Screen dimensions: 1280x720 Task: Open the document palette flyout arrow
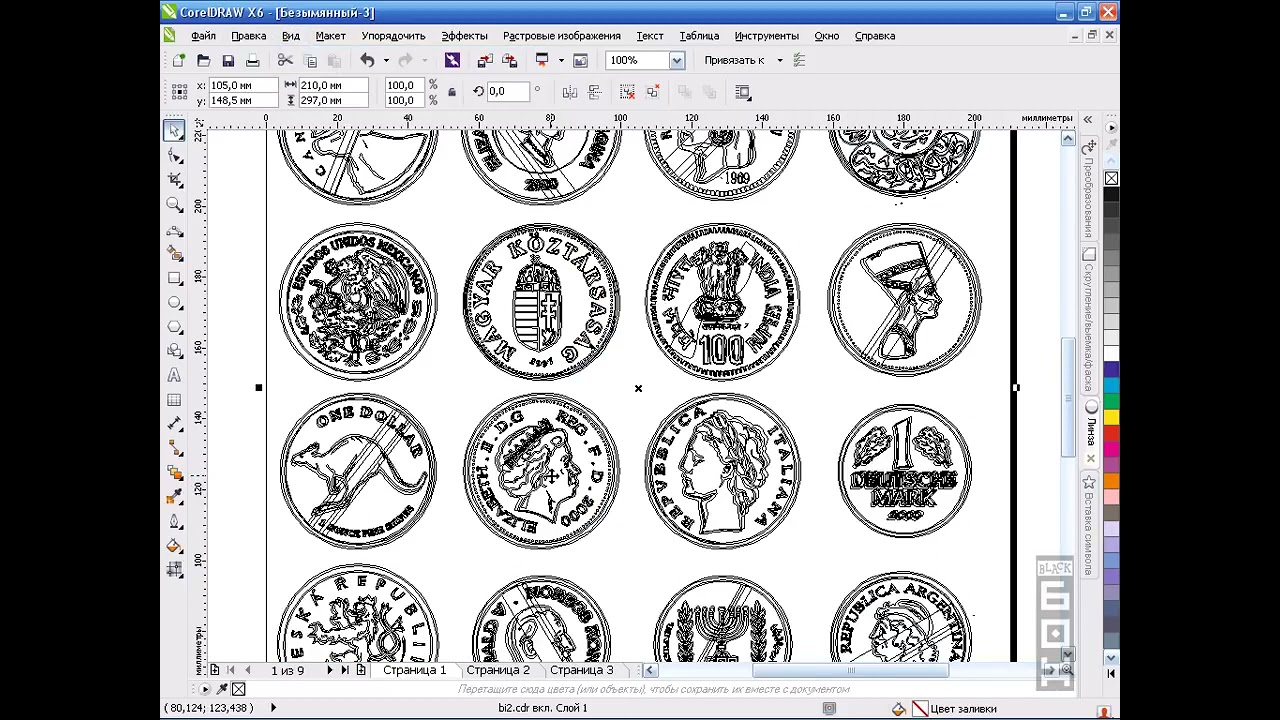point(206,689)
